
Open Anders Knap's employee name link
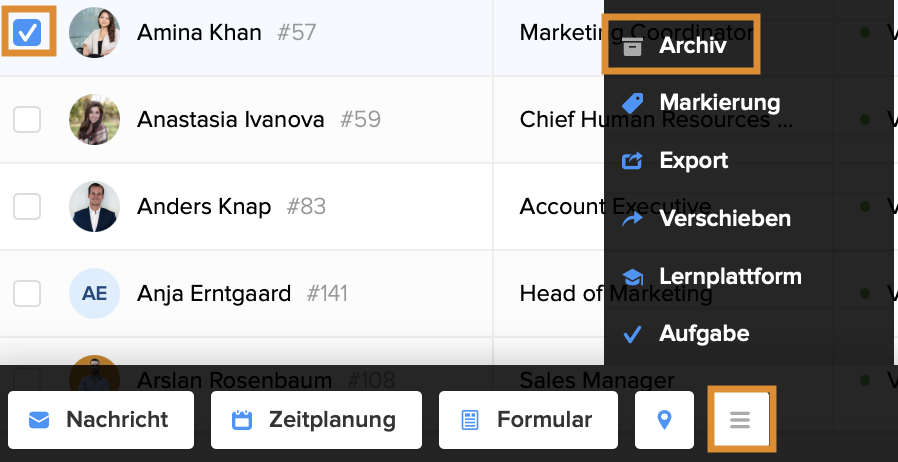(204, 207)
